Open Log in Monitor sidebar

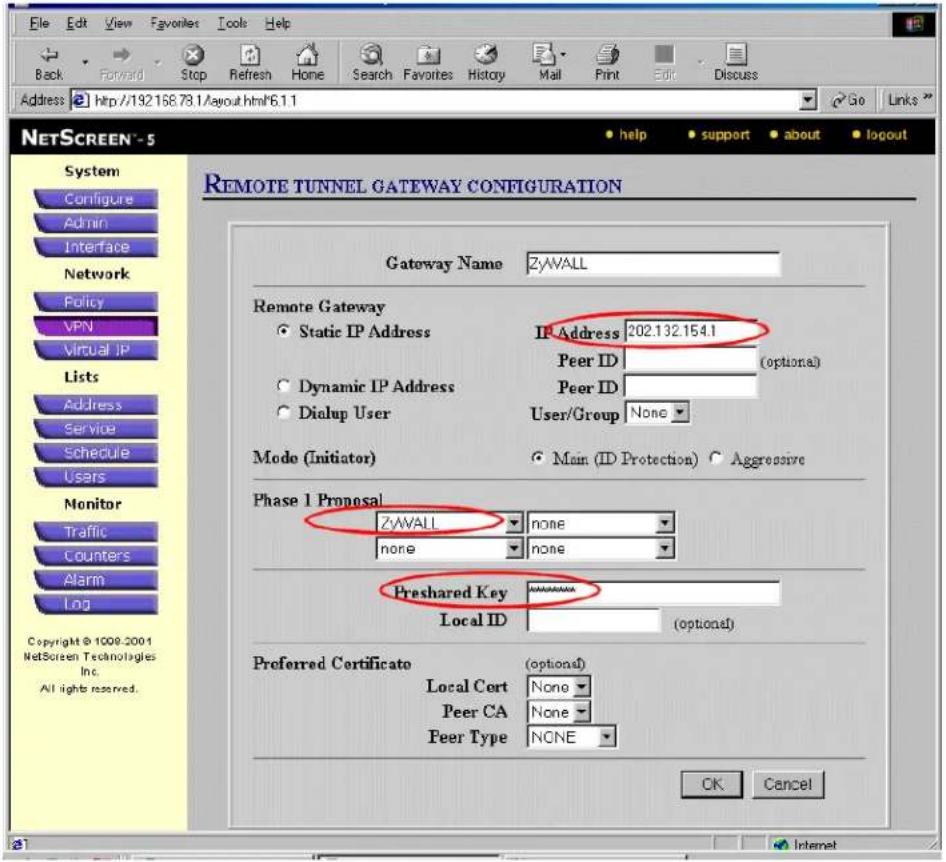pyautogui.click(x=97, y=604)
